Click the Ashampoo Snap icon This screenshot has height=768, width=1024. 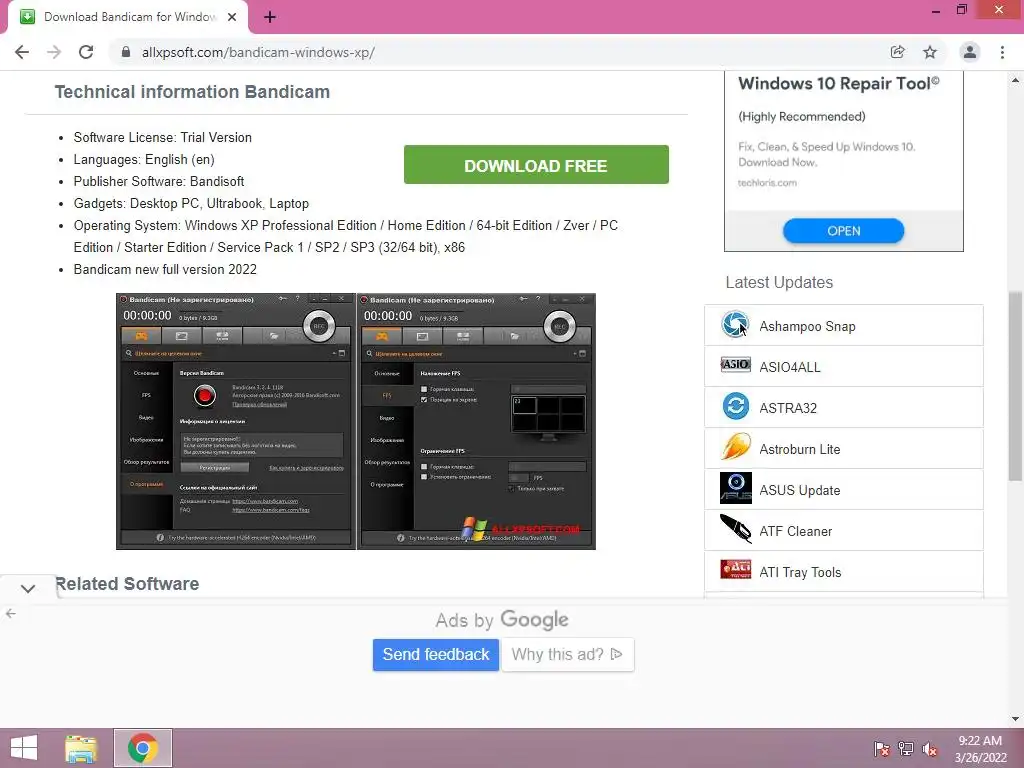click(735, 325)
